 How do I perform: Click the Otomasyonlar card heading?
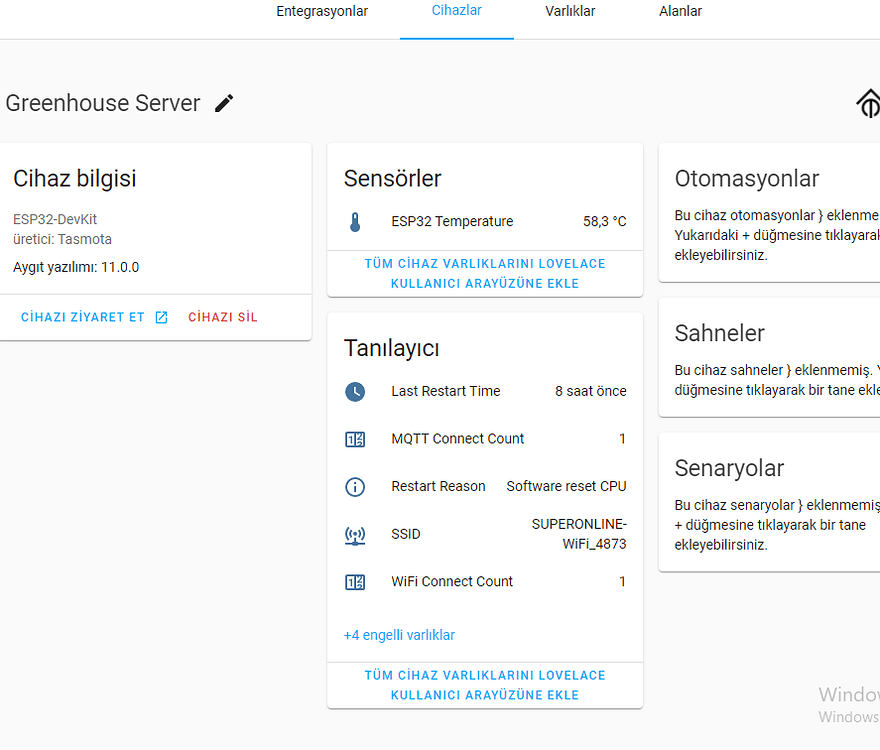[746, 179]
